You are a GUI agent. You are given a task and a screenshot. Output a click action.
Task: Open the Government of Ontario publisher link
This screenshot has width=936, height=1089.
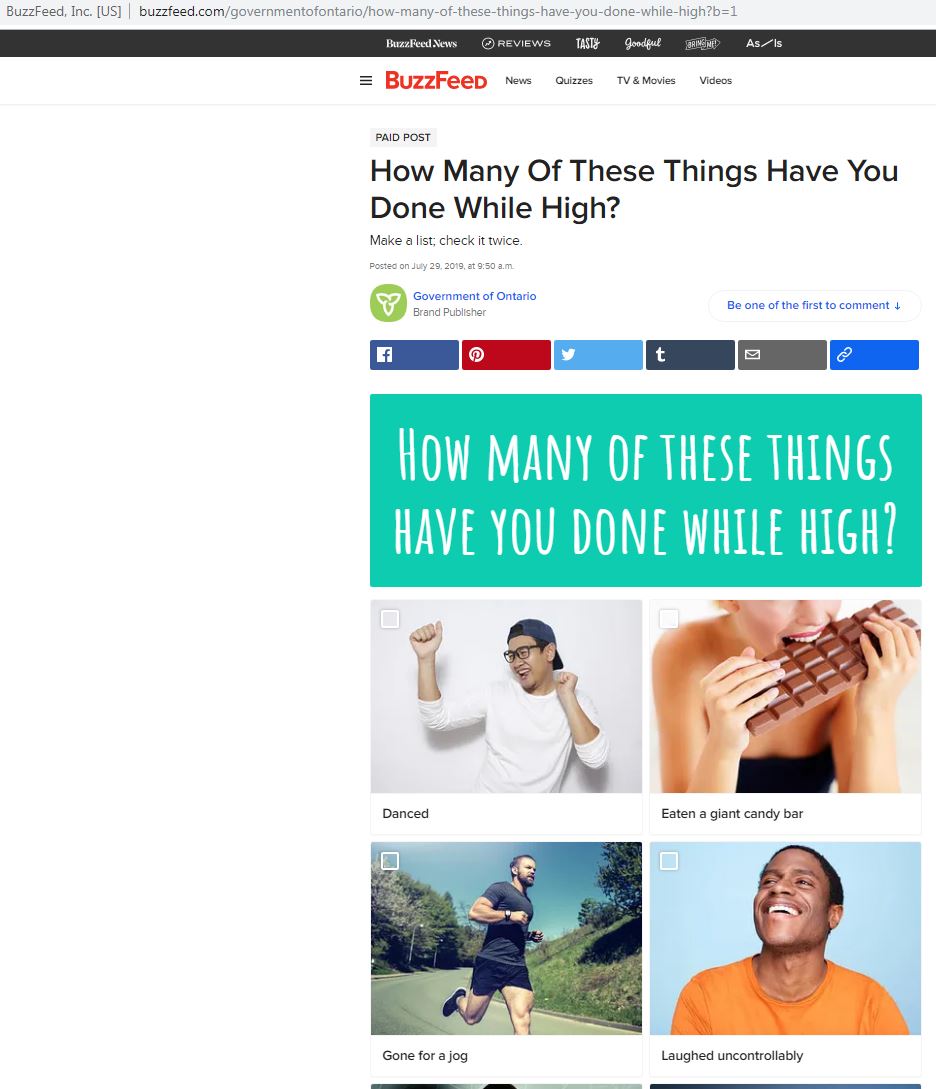(x=474, y=296)
